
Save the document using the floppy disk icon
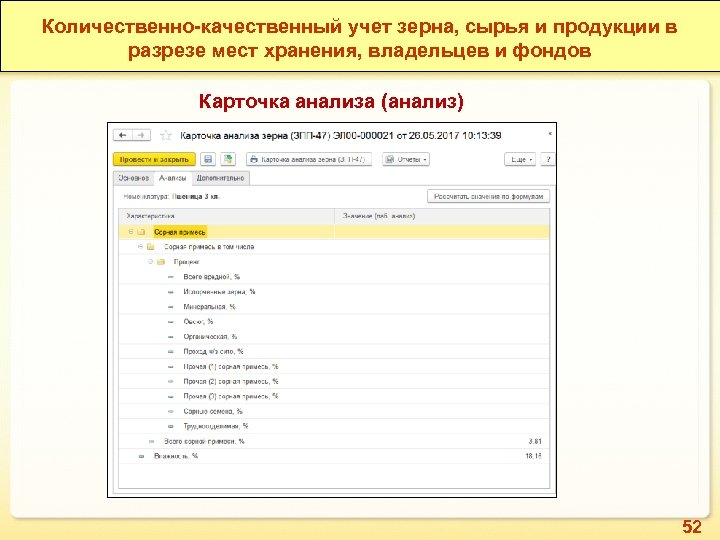[208, 159]
